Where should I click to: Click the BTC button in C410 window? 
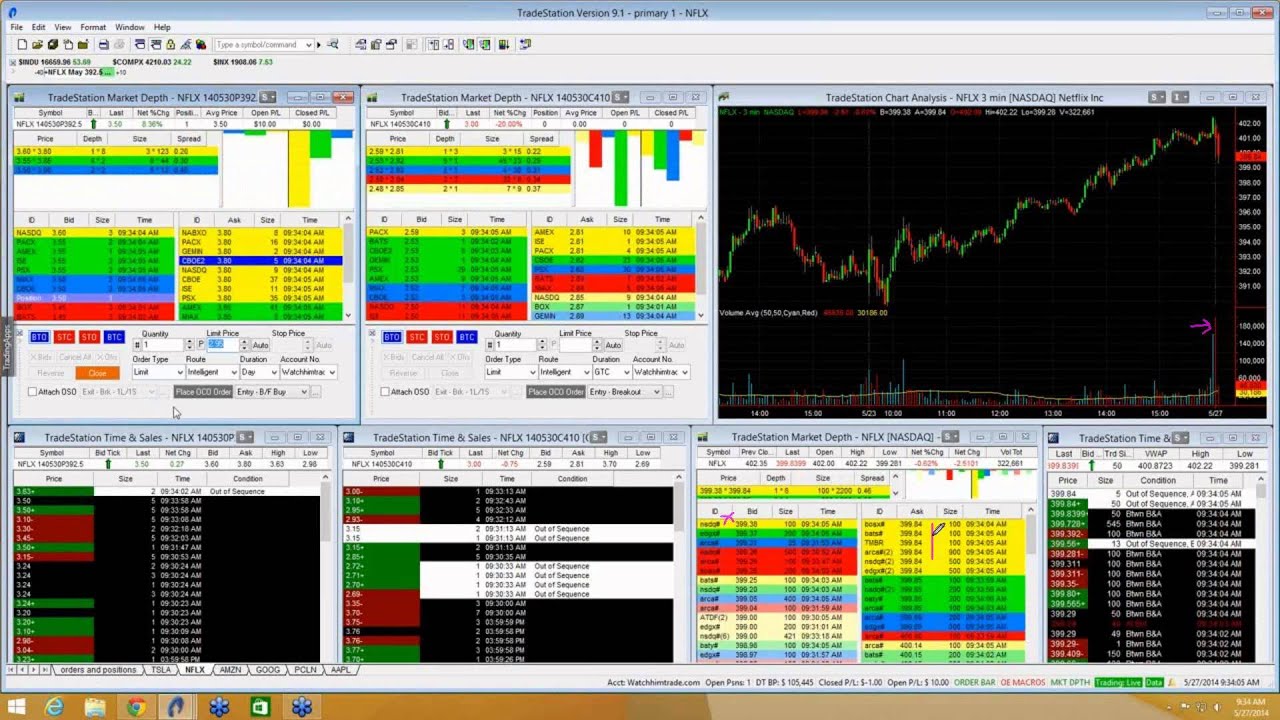pos(467,337)
